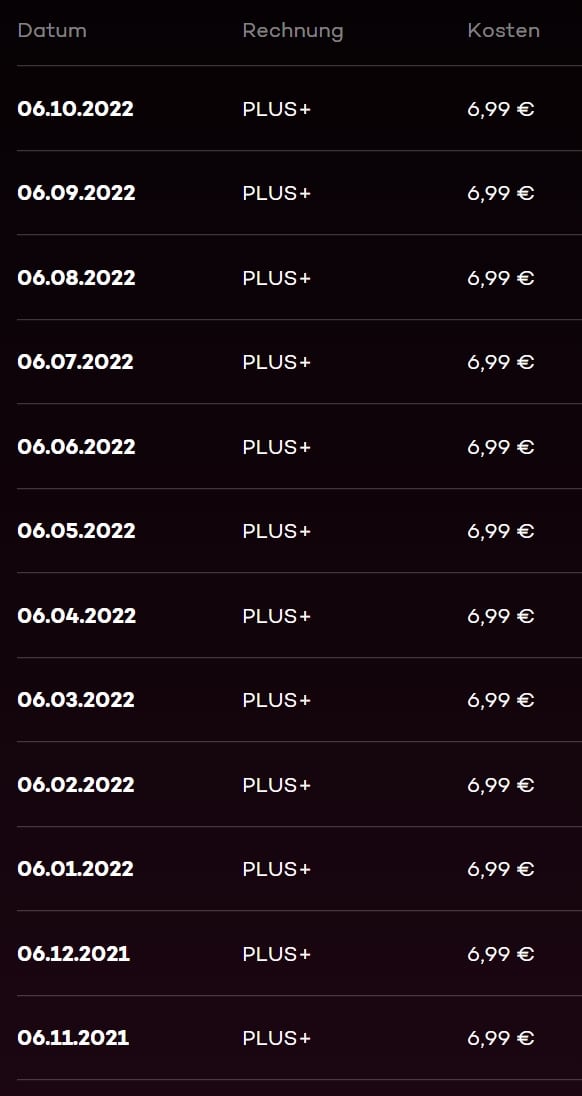Select PLUS+ invoice in the 06.01.2022 row
Image resolution: width=582 pixels, height=1096 pixels.
pos(277,870)
